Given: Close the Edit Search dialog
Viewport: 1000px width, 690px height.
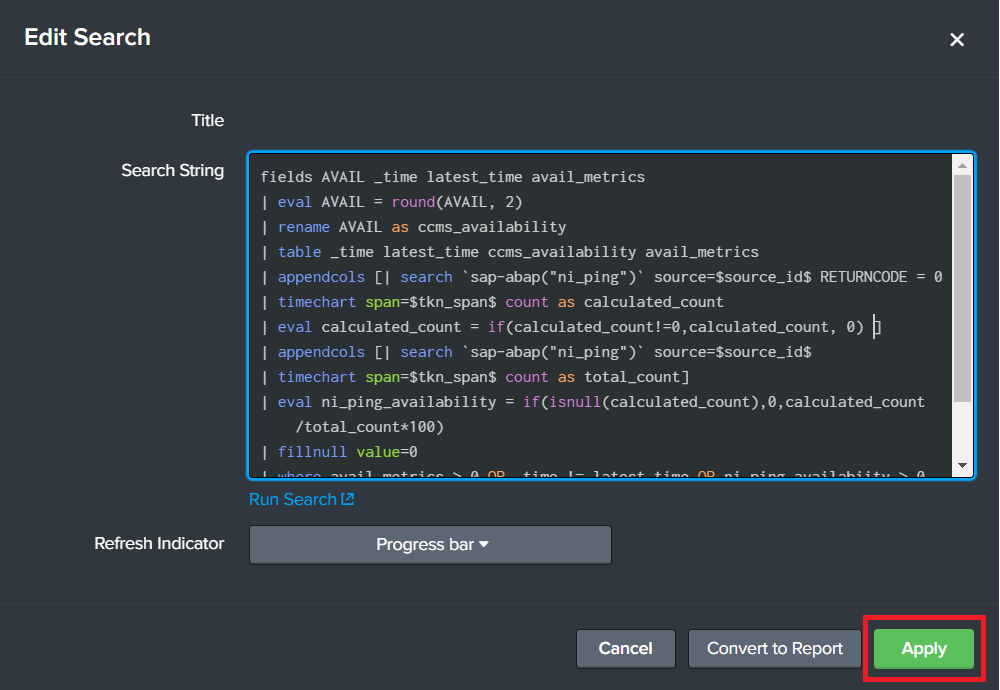Looking at the screenshot, I should click(x=957, y=40).
